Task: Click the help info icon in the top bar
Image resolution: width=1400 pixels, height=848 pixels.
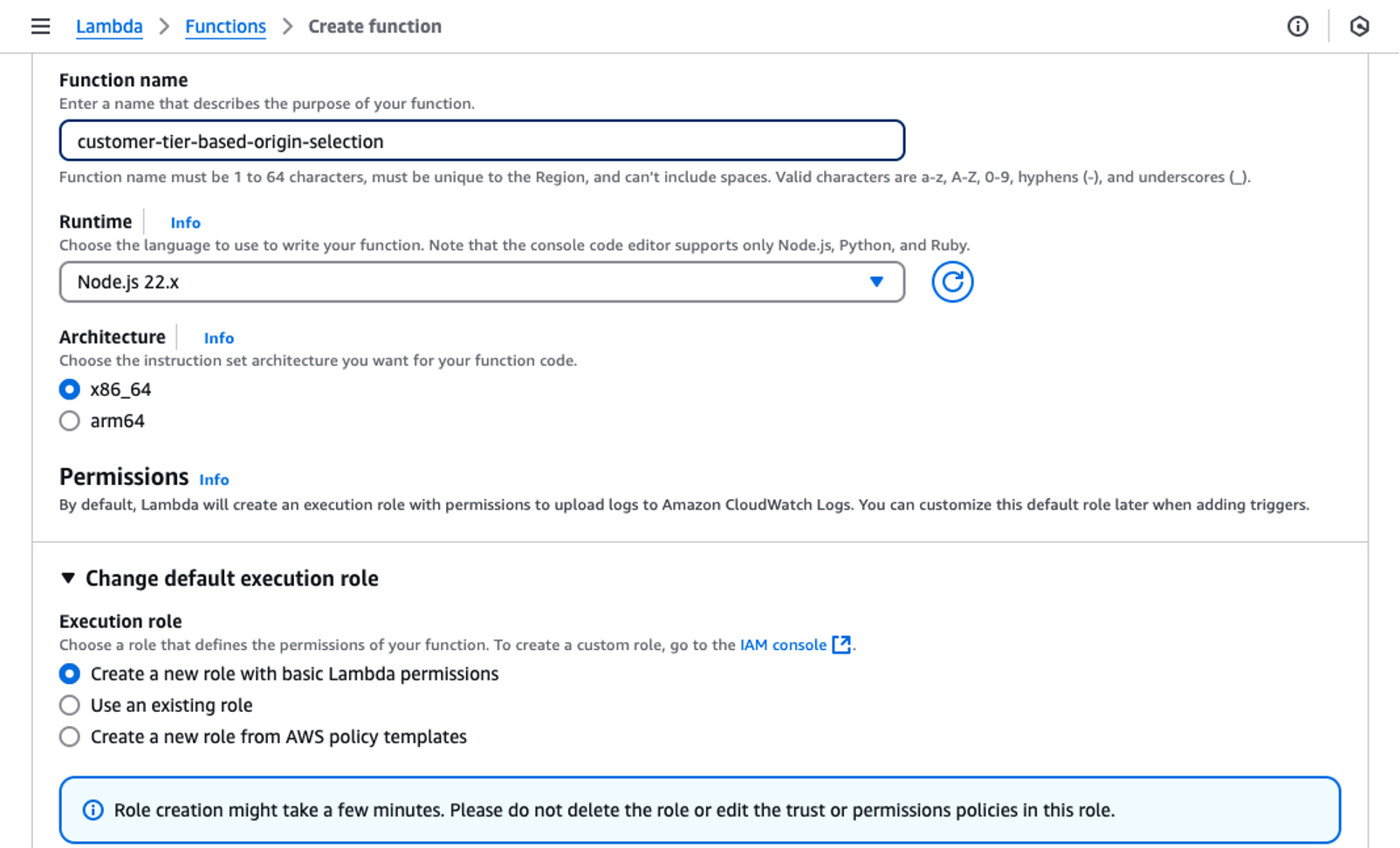Action: (1298, 27)
